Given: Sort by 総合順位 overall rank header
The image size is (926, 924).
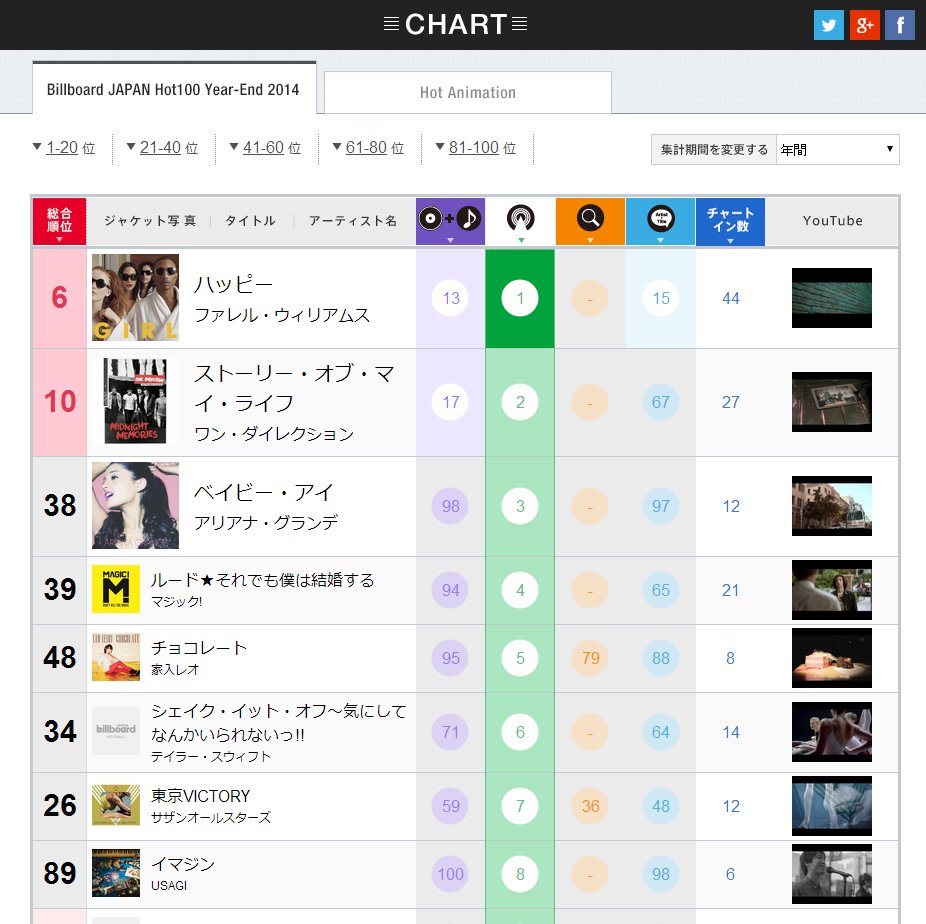Looking at the screenshot, I should click(59, 221).
